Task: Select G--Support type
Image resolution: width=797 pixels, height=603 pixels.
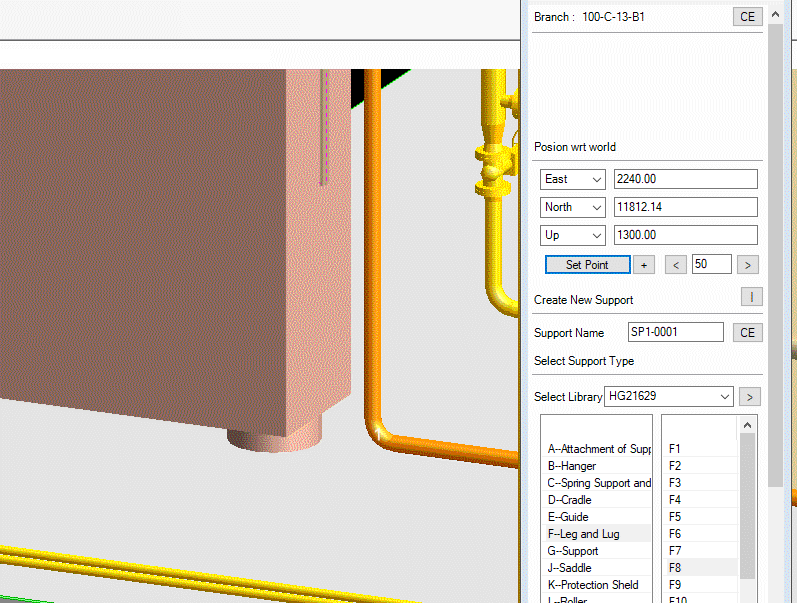Action: click(598, 551)
